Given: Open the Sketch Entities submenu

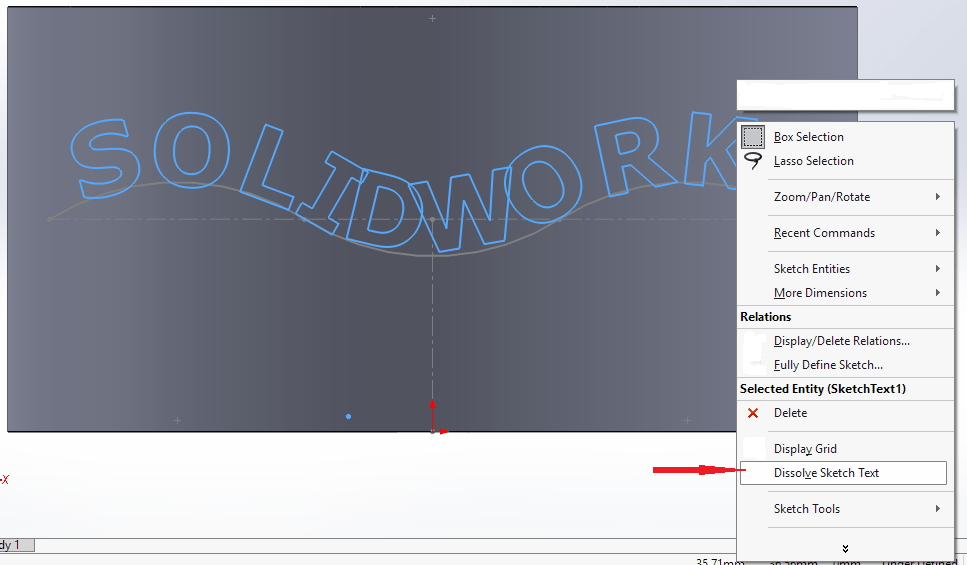Looking at the screenshot, I should pos(812,269).
